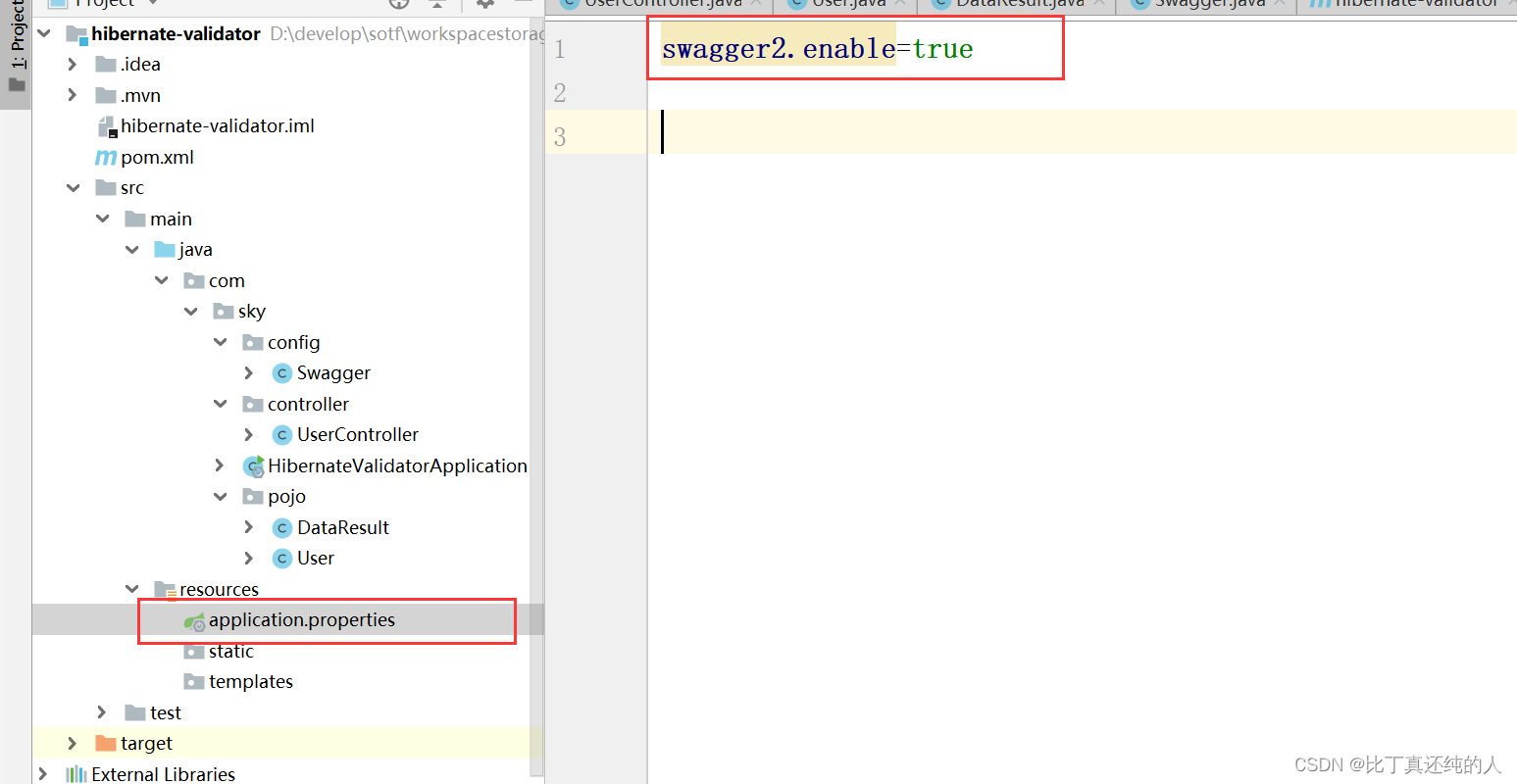Select the class icon for UserController

tap(281, 434)
